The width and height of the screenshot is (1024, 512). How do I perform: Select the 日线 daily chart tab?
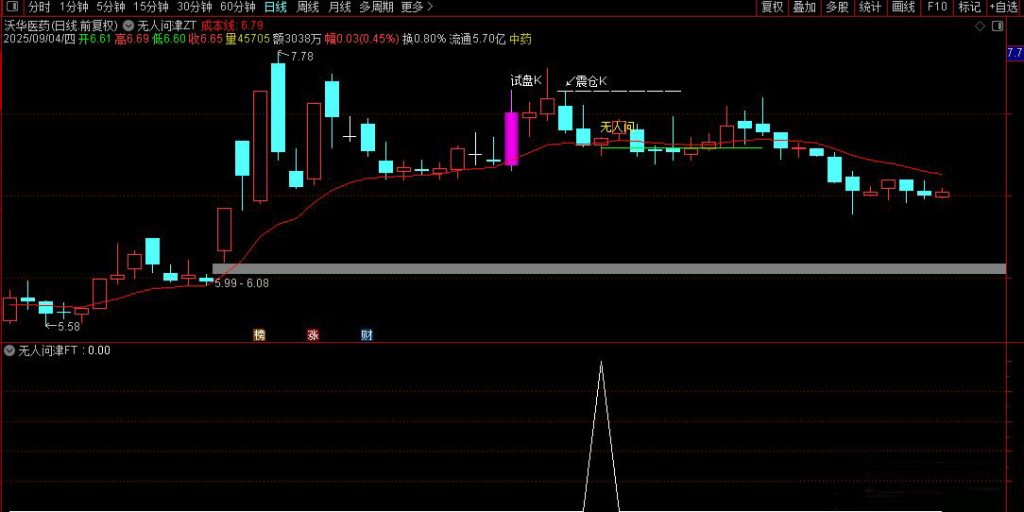[x=275, y=7]
